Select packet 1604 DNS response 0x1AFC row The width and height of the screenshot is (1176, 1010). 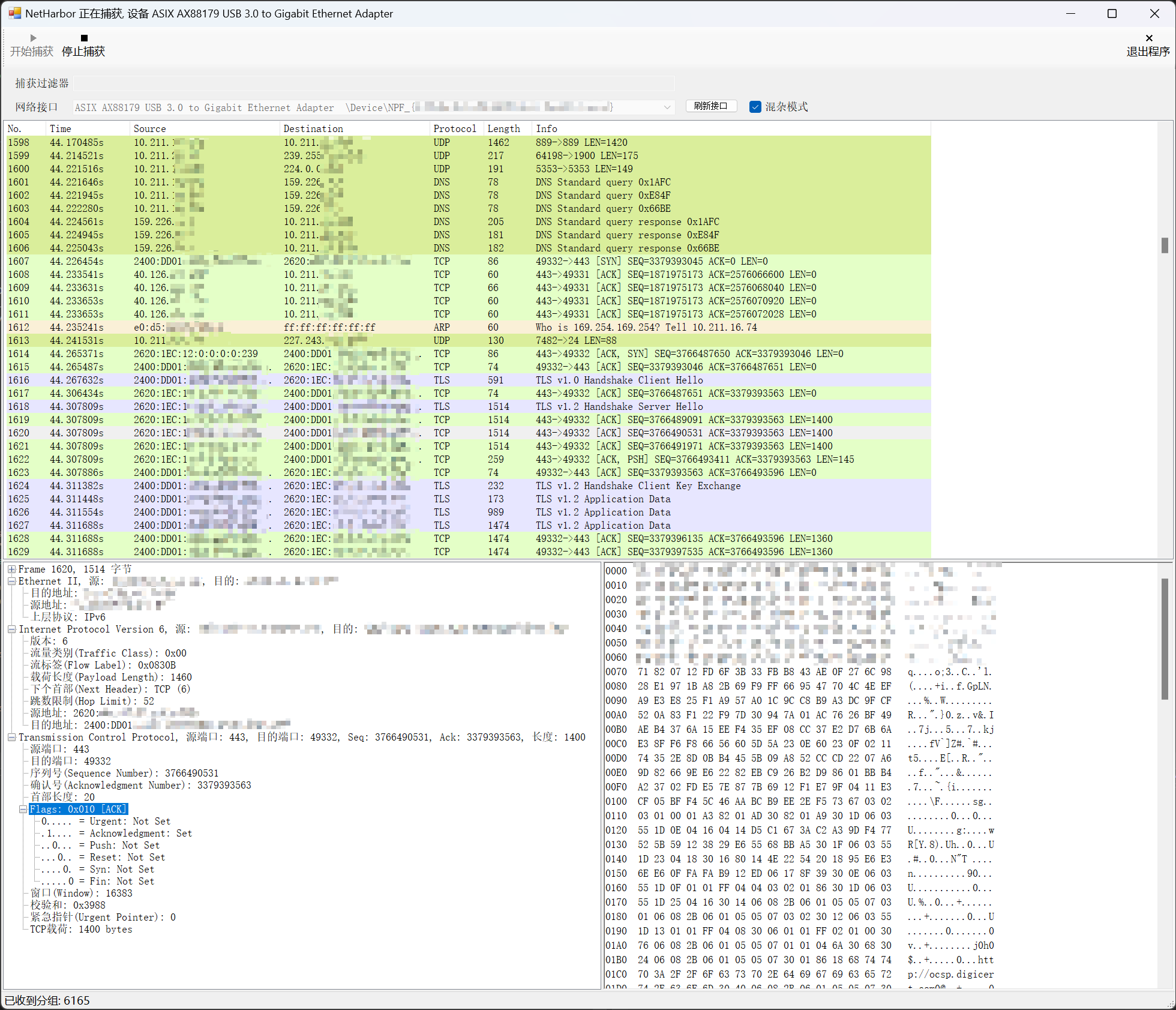468,221
